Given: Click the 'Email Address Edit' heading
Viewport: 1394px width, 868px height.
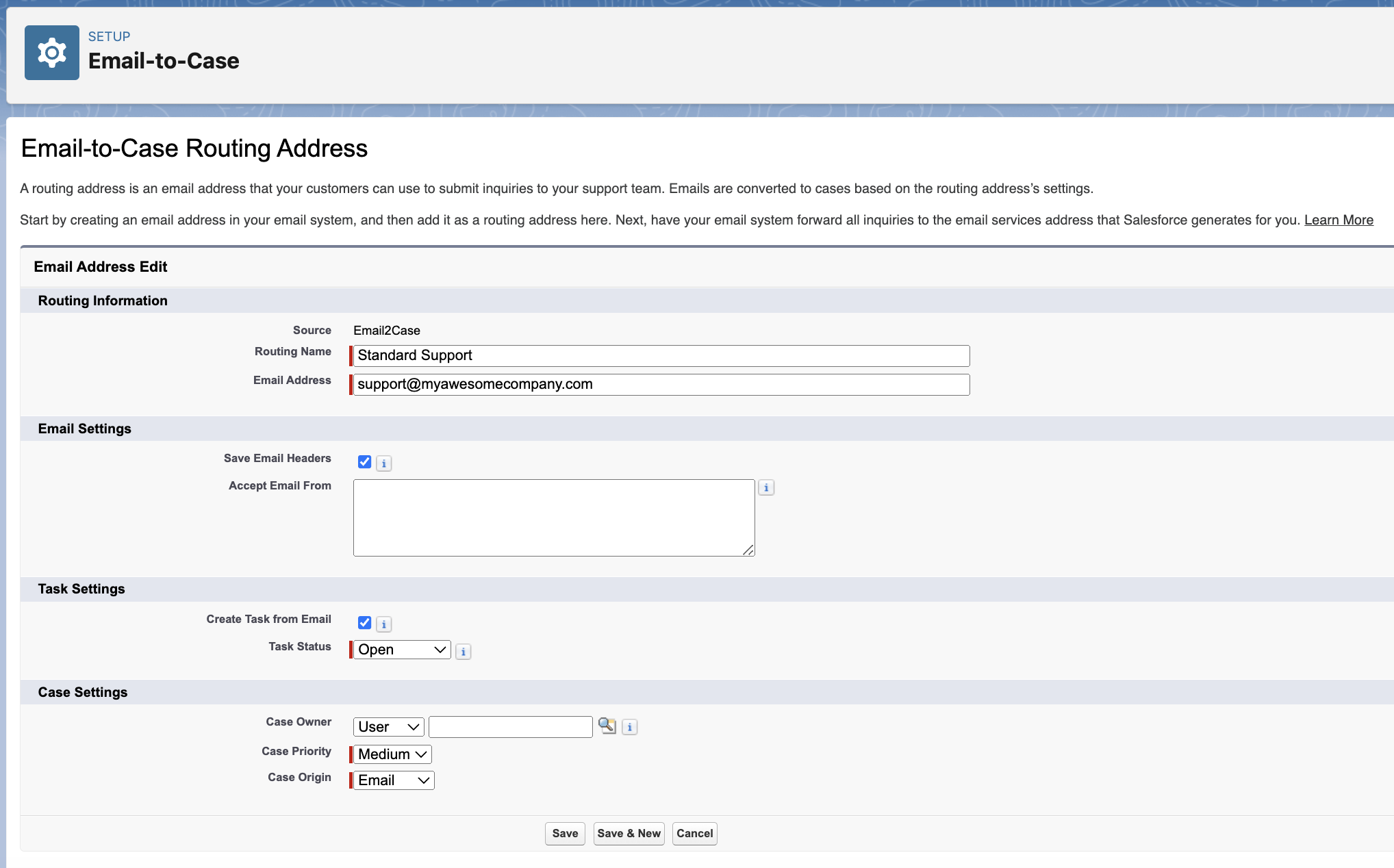Looking at the screenshot, I should (x=101, y=267).
